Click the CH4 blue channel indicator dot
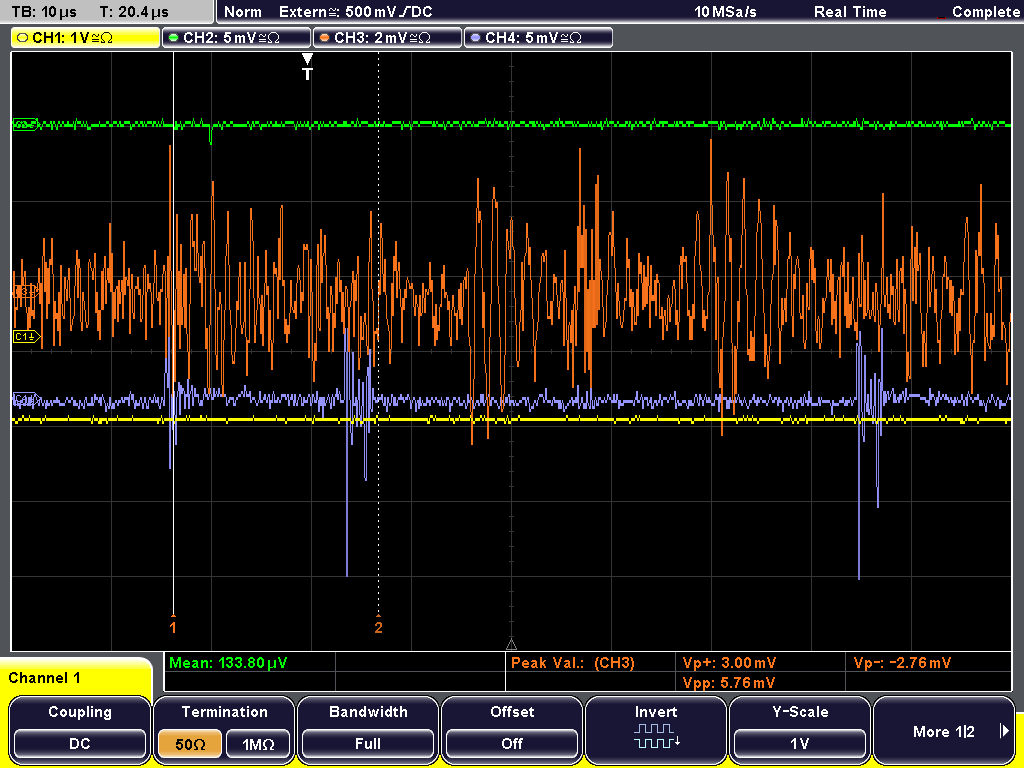 coord(475,38)
